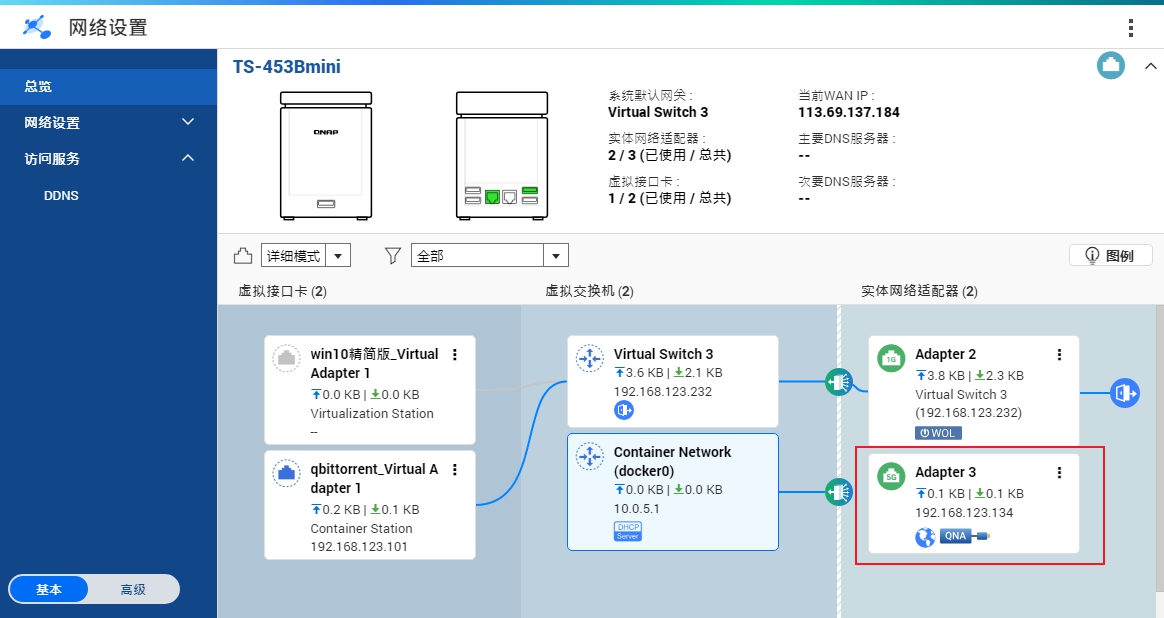The width and height of the screenshot is (1164, 618).
Task: Click the Container Network docker0 icon
Action: [x=589, y=457]
